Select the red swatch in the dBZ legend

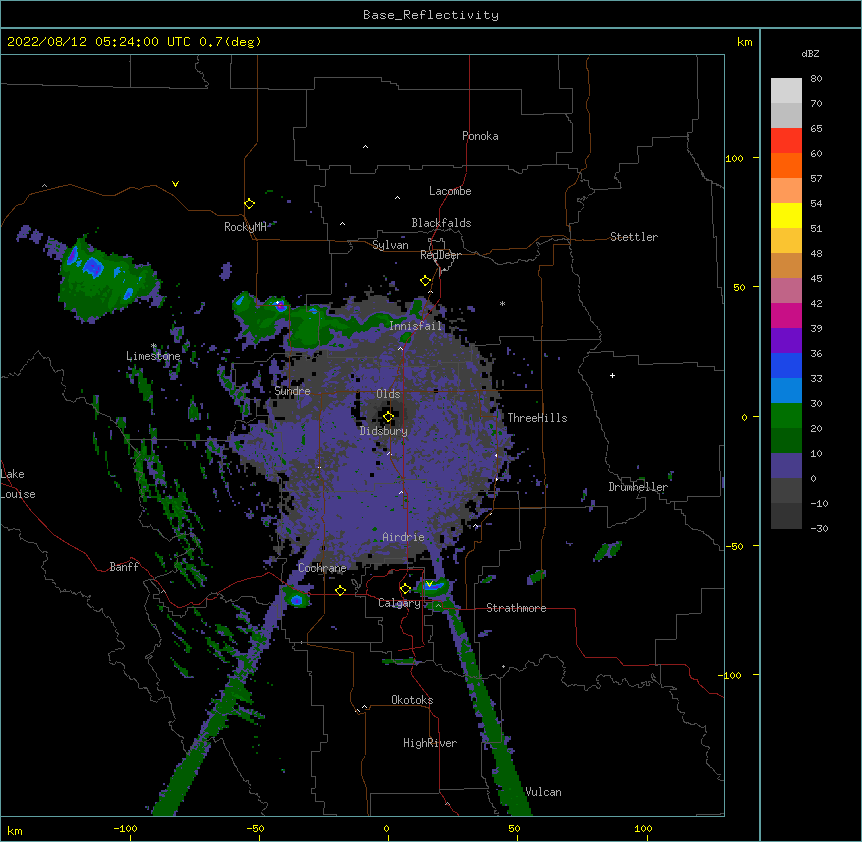786,141
